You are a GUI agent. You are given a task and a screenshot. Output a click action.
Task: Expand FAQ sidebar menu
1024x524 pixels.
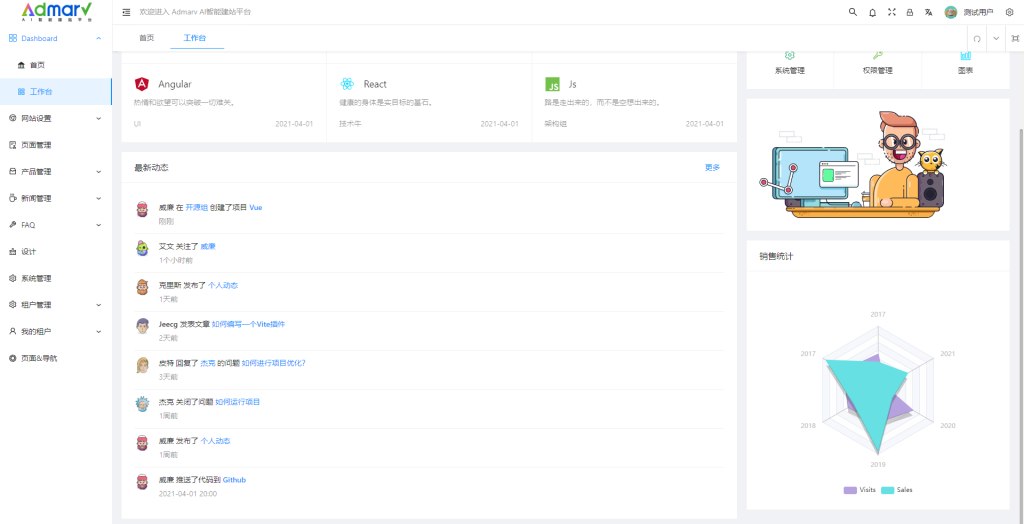[56, 225]
